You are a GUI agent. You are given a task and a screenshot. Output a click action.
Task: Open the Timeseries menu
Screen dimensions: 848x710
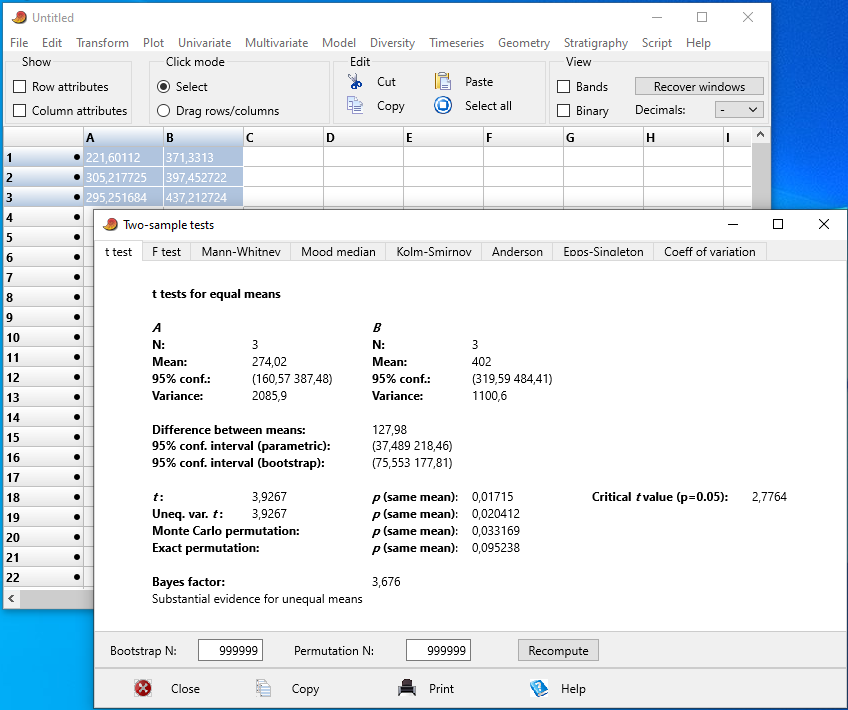pyautogui.click(x=456, y=43)
